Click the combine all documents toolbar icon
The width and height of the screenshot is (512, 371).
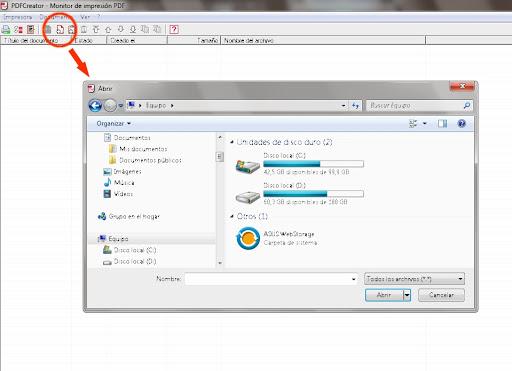pyautogui.click(x=157, y=30)
